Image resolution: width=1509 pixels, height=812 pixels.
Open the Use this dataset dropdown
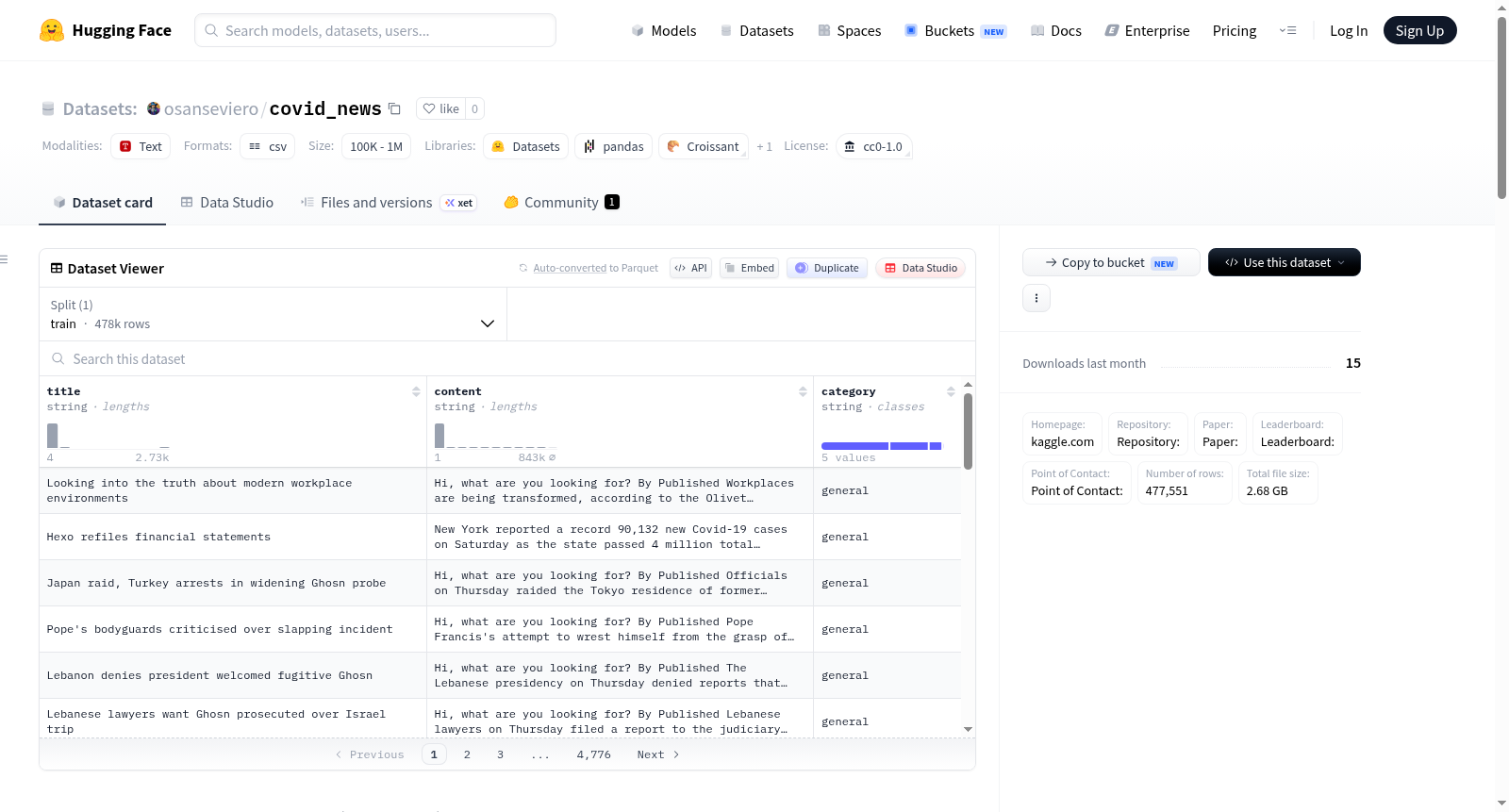(x=1284, y=262)
